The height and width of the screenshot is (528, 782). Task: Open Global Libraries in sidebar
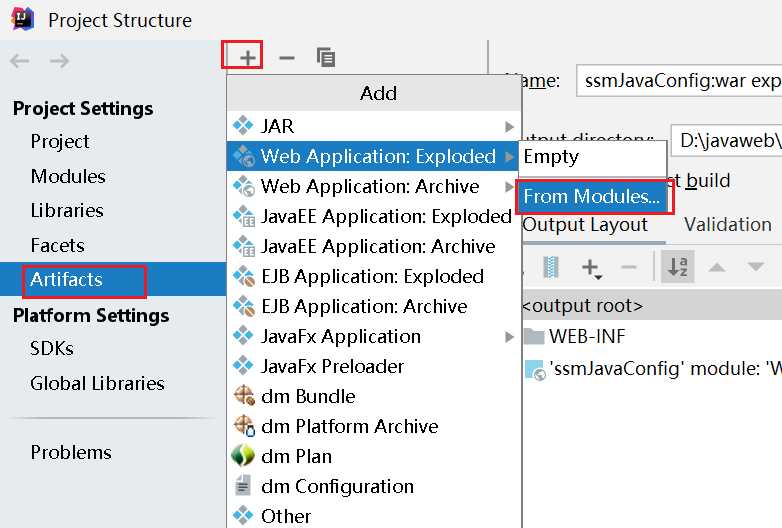click(97, 383)
